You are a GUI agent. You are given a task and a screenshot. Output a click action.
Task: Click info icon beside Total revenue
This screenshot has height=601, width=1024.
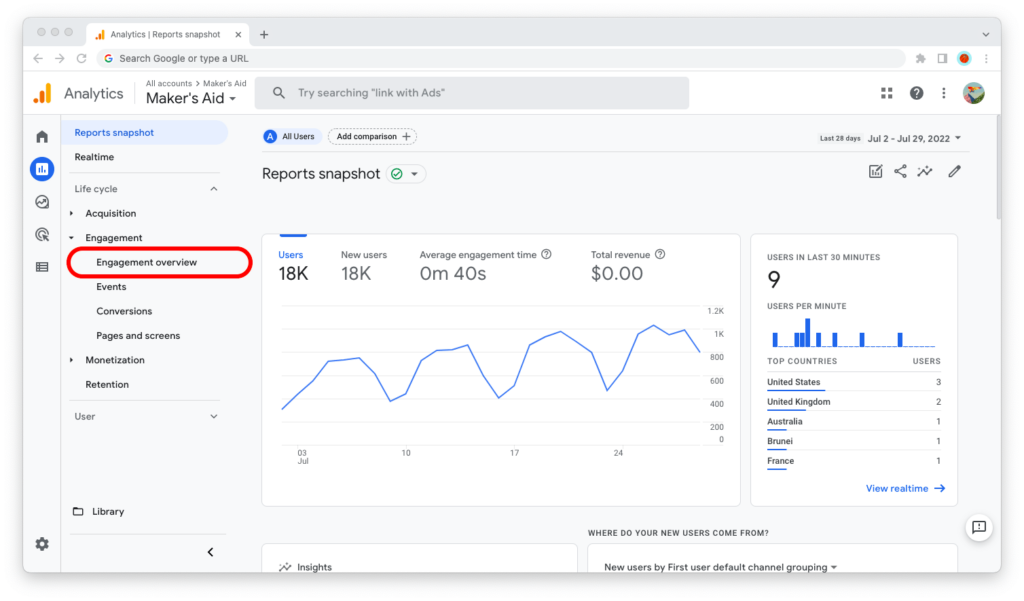point(660,255)
